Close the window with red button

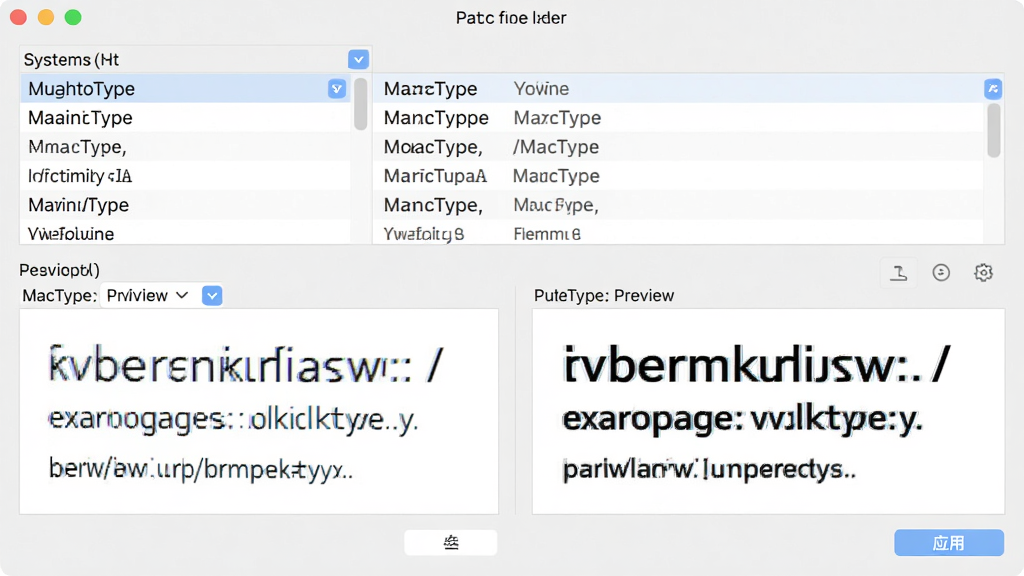tap(19, 18)
